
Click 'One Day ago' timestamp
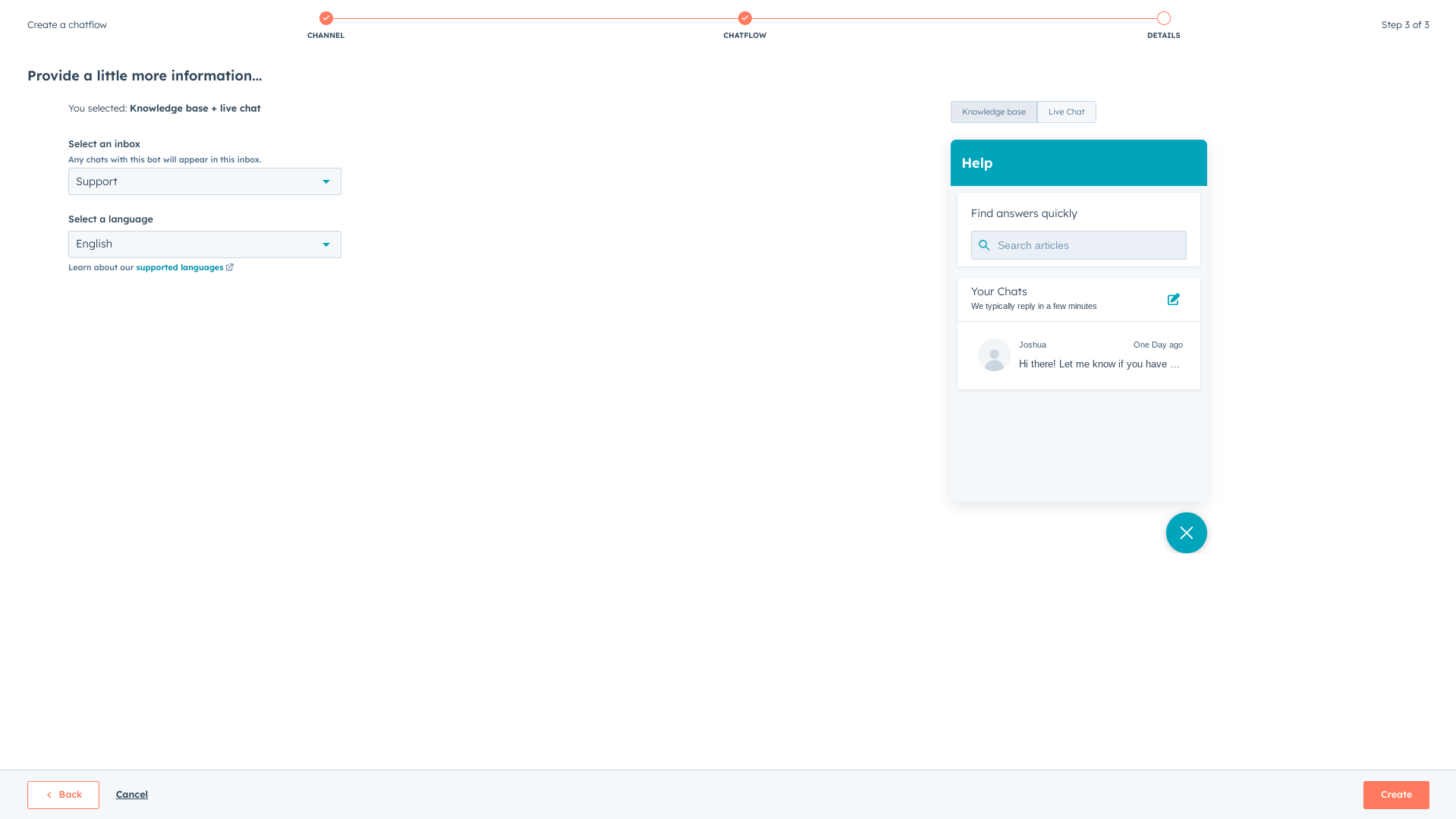(1158, 345)
